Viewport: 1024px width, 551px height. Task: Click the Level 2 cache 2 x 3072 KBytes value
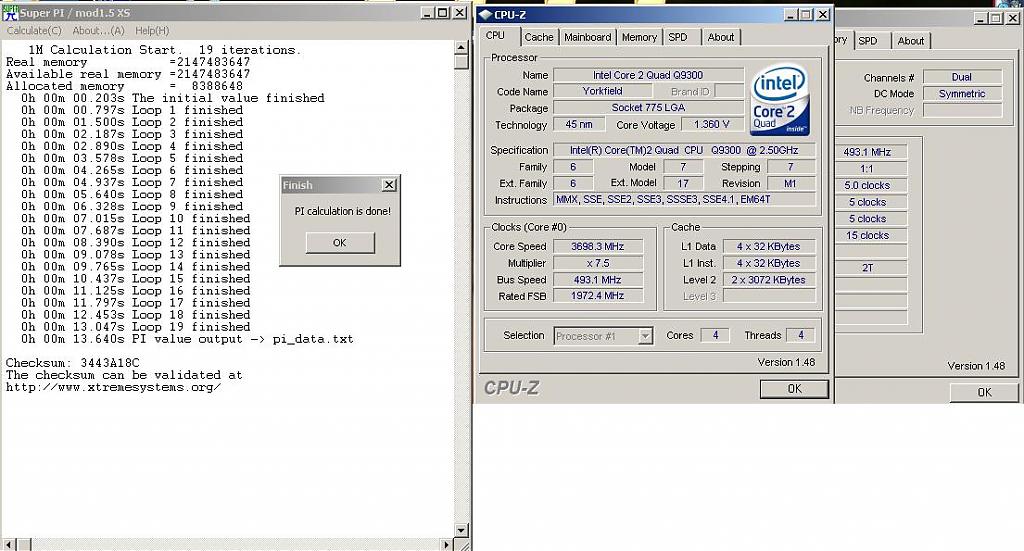pyautogui.click(x=769, y=279)
